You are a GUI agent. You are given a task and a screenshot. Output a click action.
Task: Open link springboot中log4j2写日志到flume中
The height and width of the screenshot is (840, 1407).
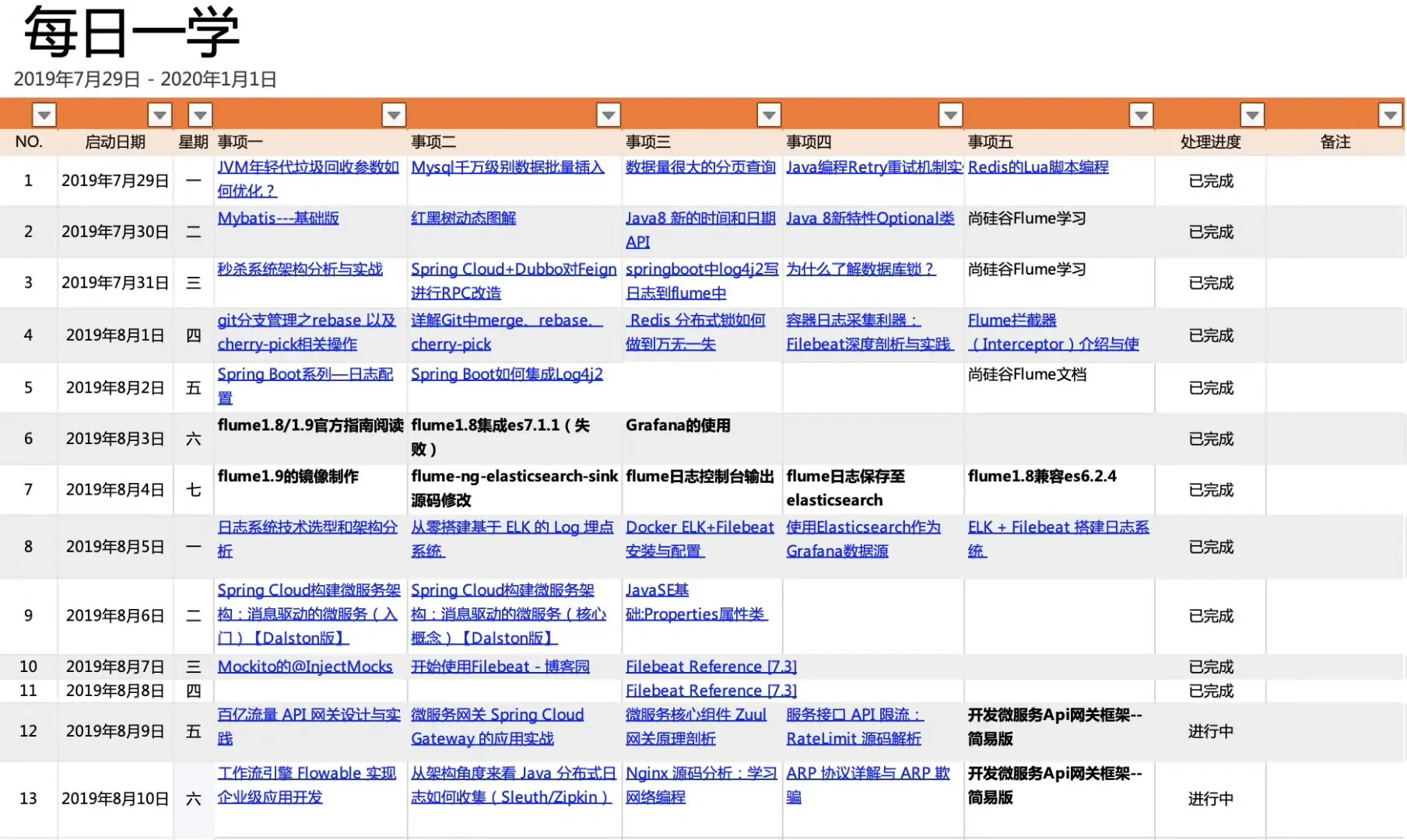(x=702, y=281)
